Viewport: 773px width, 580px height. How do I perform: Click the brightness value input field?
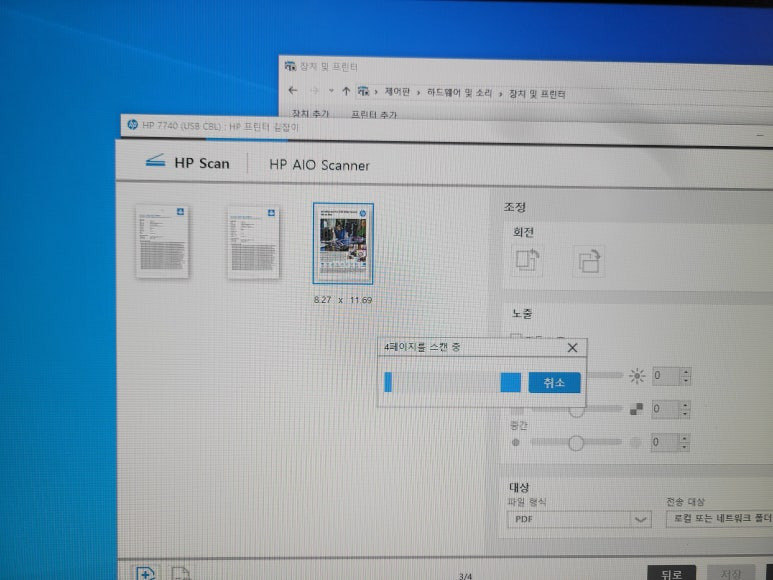tap(666, 376)
